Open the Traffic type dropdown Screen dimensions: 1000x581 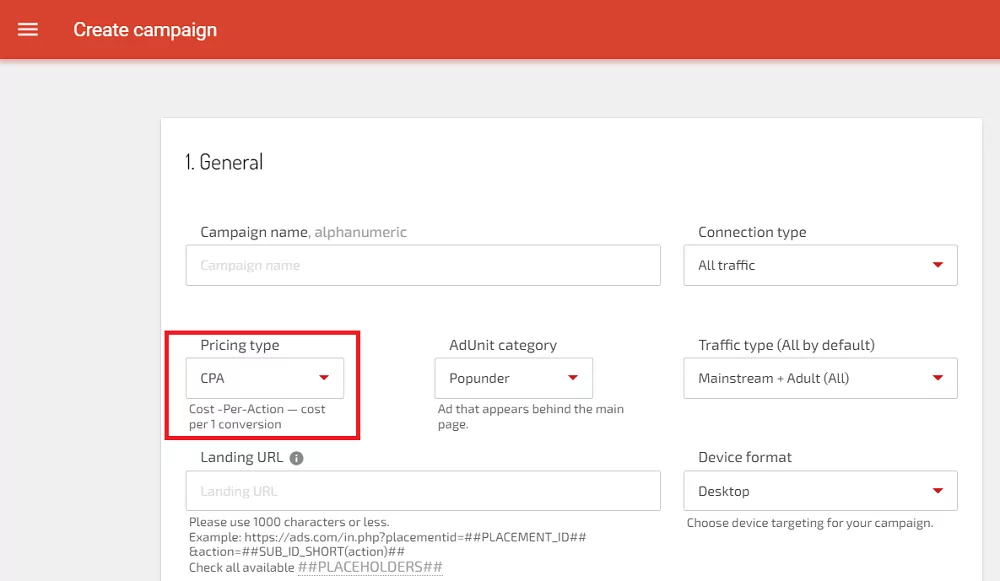click(x=820, y=378)
